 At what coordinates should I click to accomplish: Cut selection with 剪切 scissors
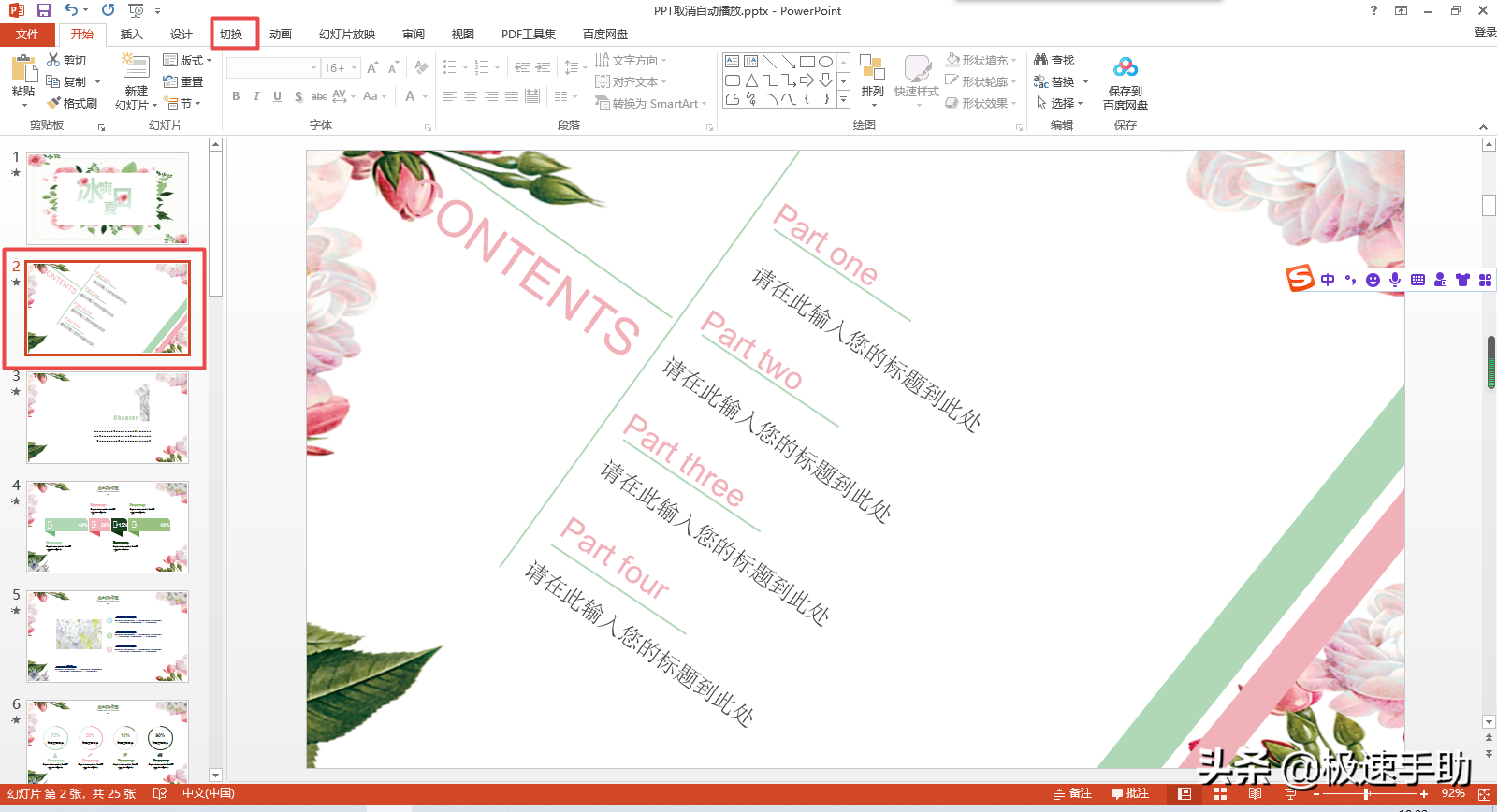pyautogui.click(x=66, y=60)
